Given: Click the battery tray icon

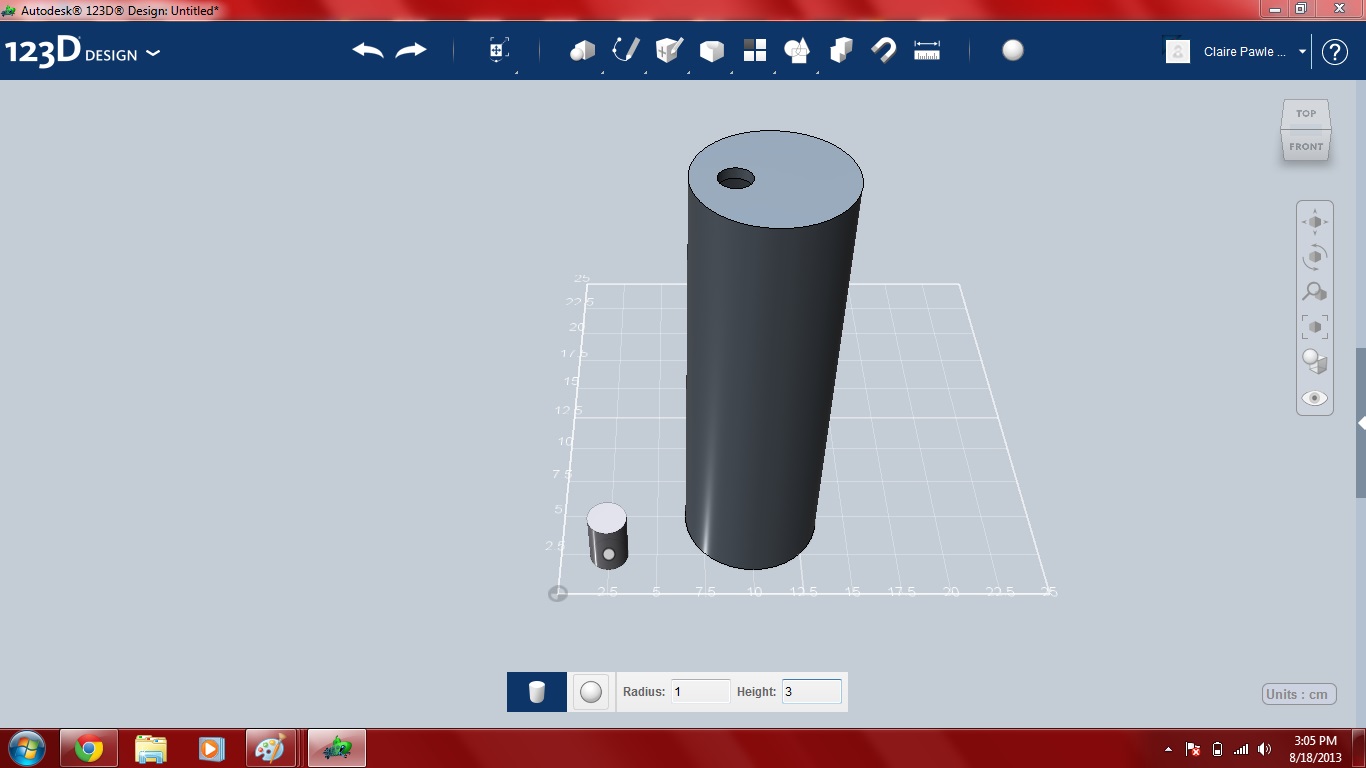Looking at the screenshot, I should [1217, 749].
